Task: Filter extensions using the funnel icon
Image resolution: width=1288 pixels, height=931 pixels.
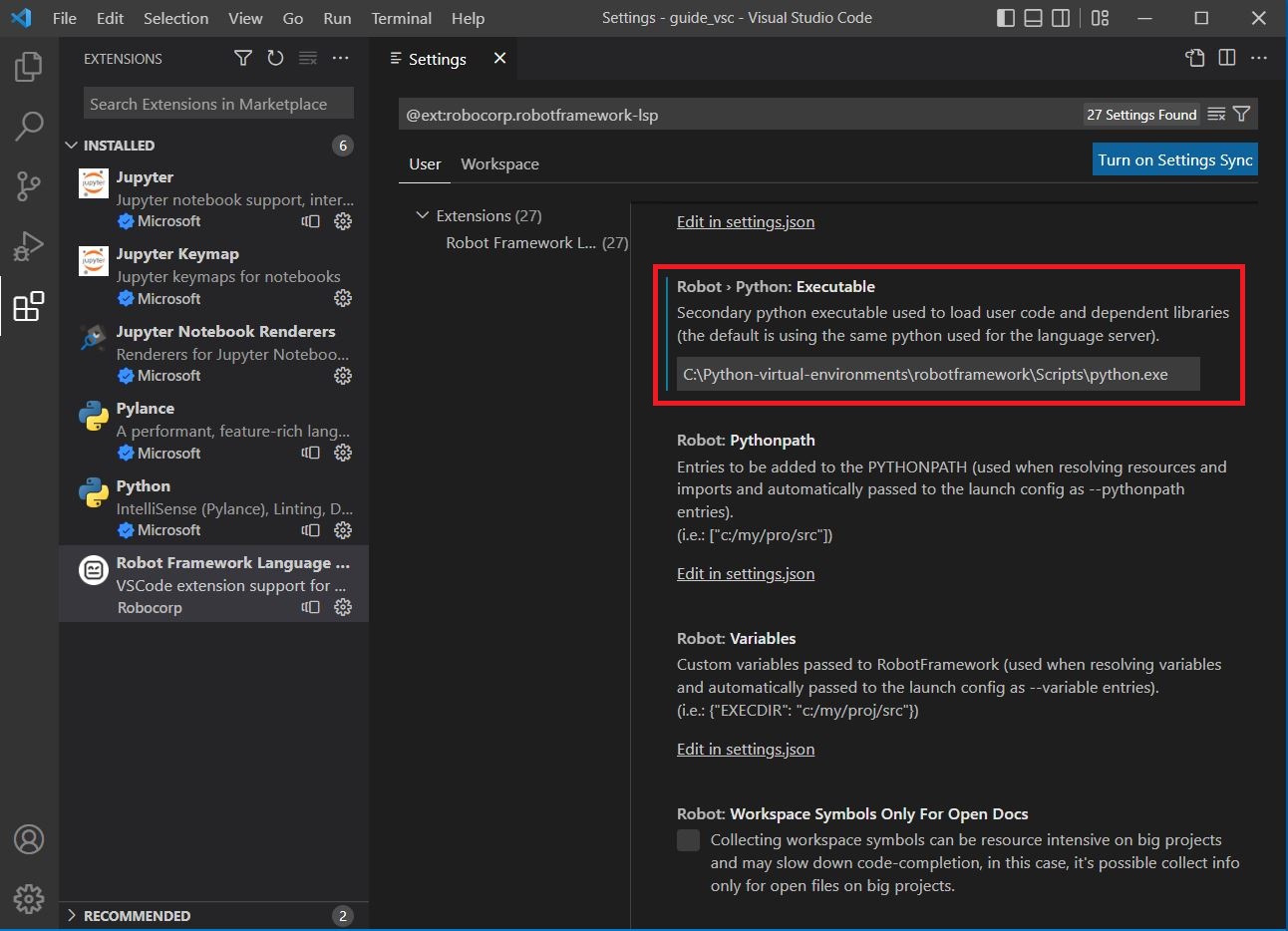Action: coord(243,59)
